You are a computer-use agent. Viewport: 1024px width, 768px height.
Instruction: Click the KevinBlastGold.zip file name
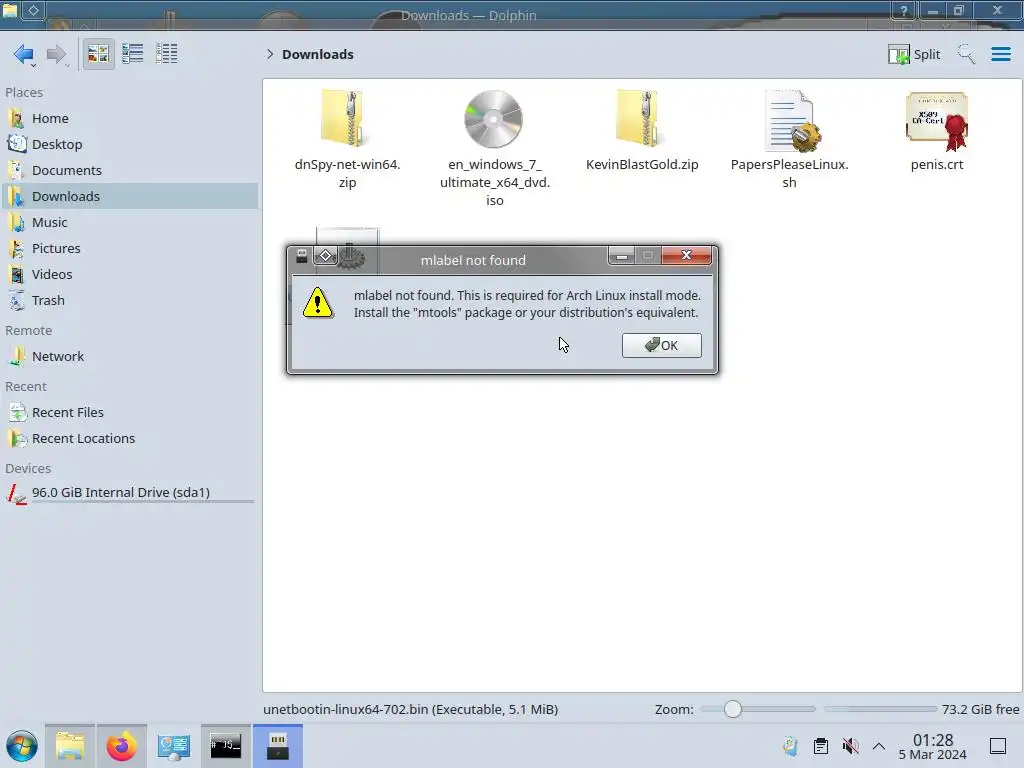coord(642,165)
